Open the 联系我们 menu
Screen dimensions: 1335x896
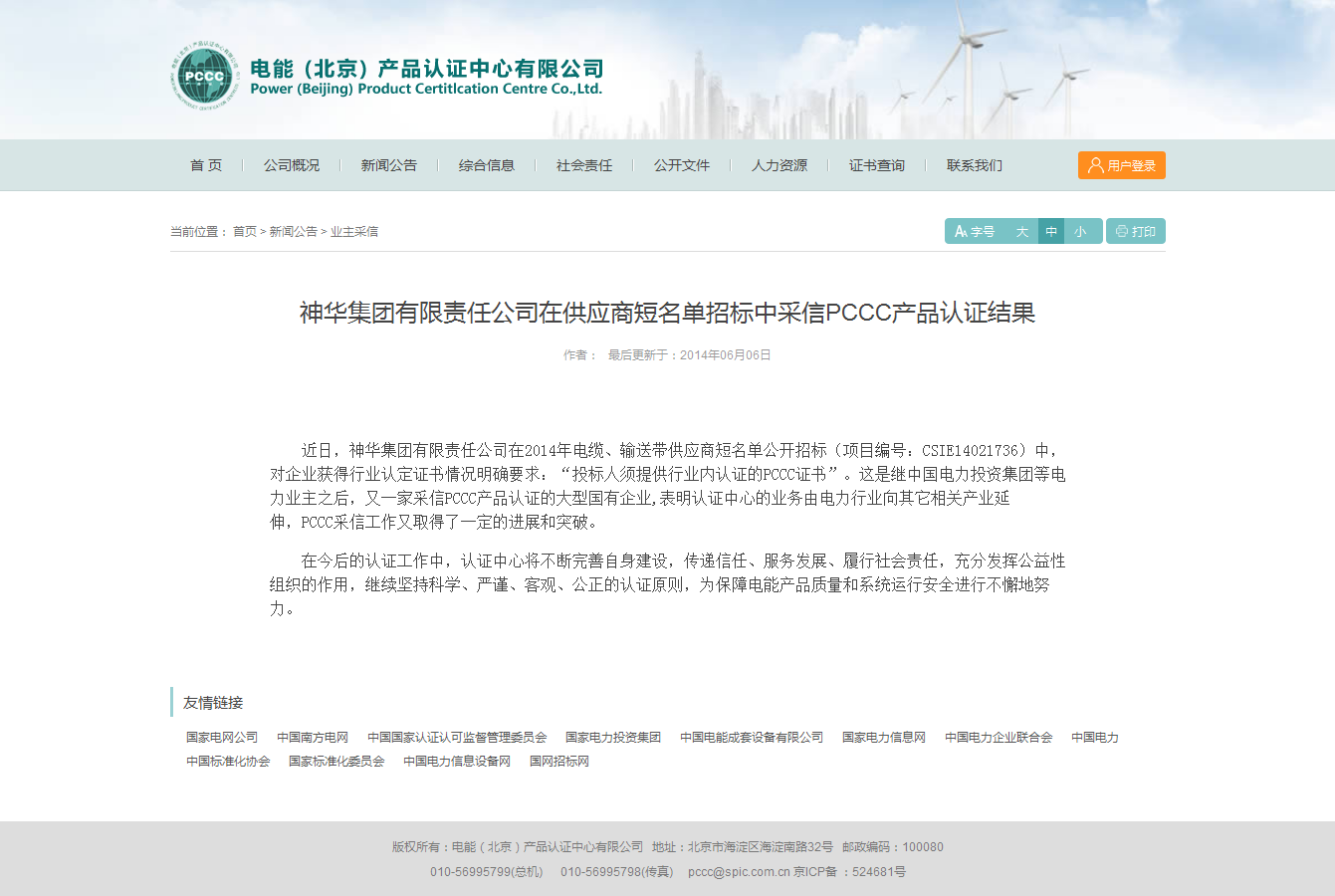tap(975, 165)
